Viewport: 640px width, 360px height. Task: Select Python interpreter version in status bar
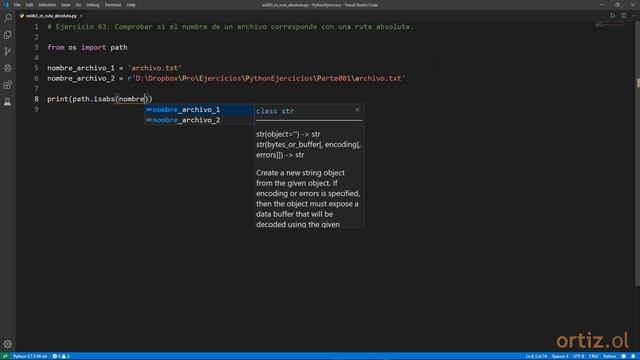coord(30,356)
